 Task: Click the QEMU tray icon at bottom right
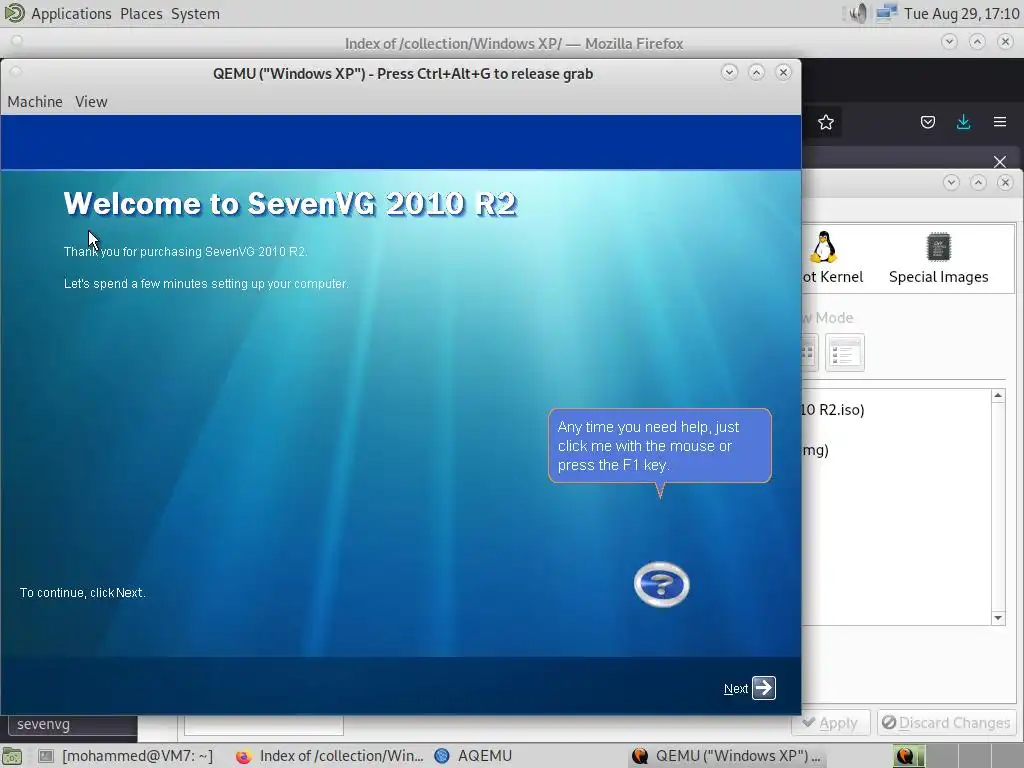coord(905,756)
